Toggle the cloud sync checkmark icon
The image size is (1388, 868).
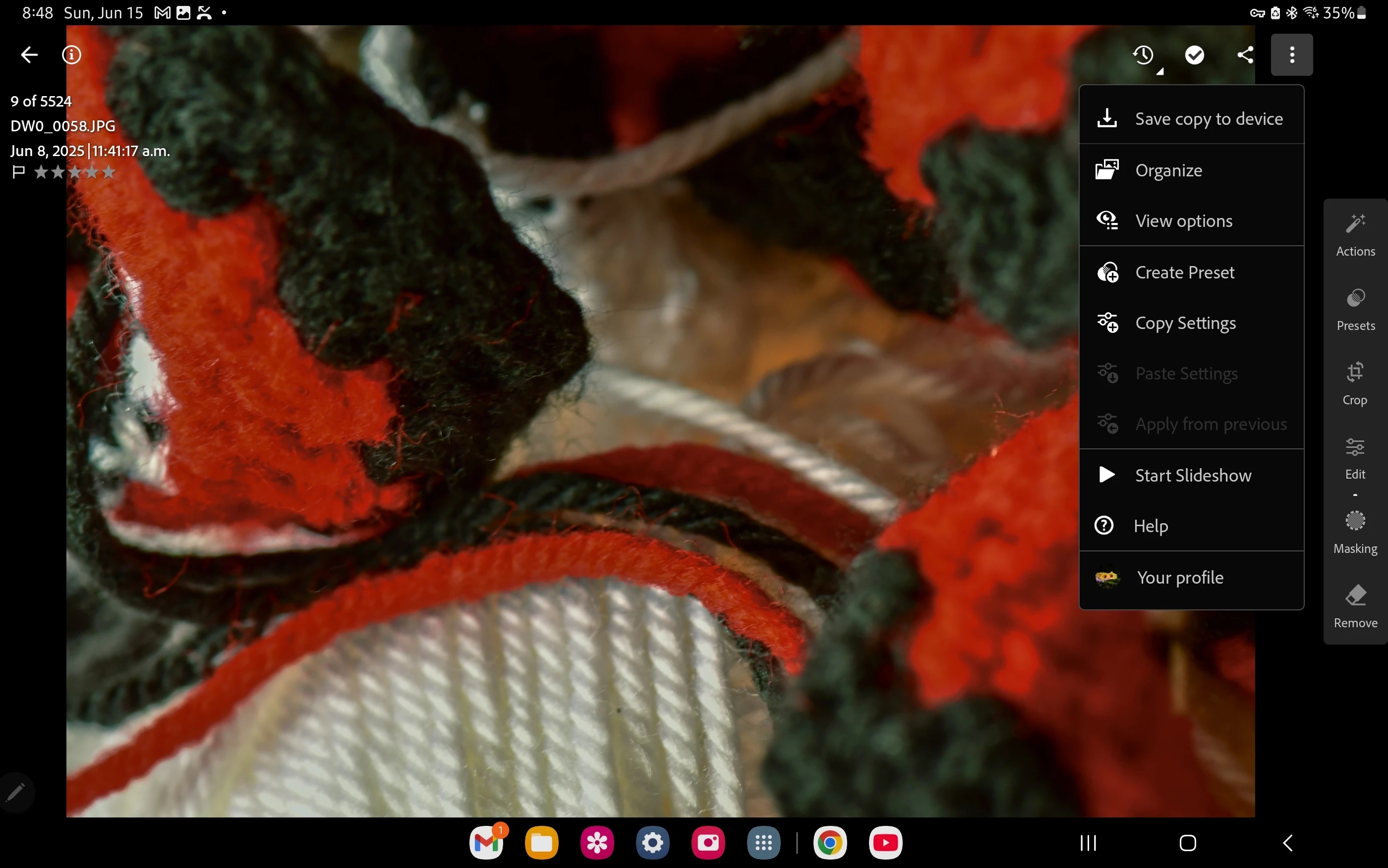click(x=1195, y=55)
